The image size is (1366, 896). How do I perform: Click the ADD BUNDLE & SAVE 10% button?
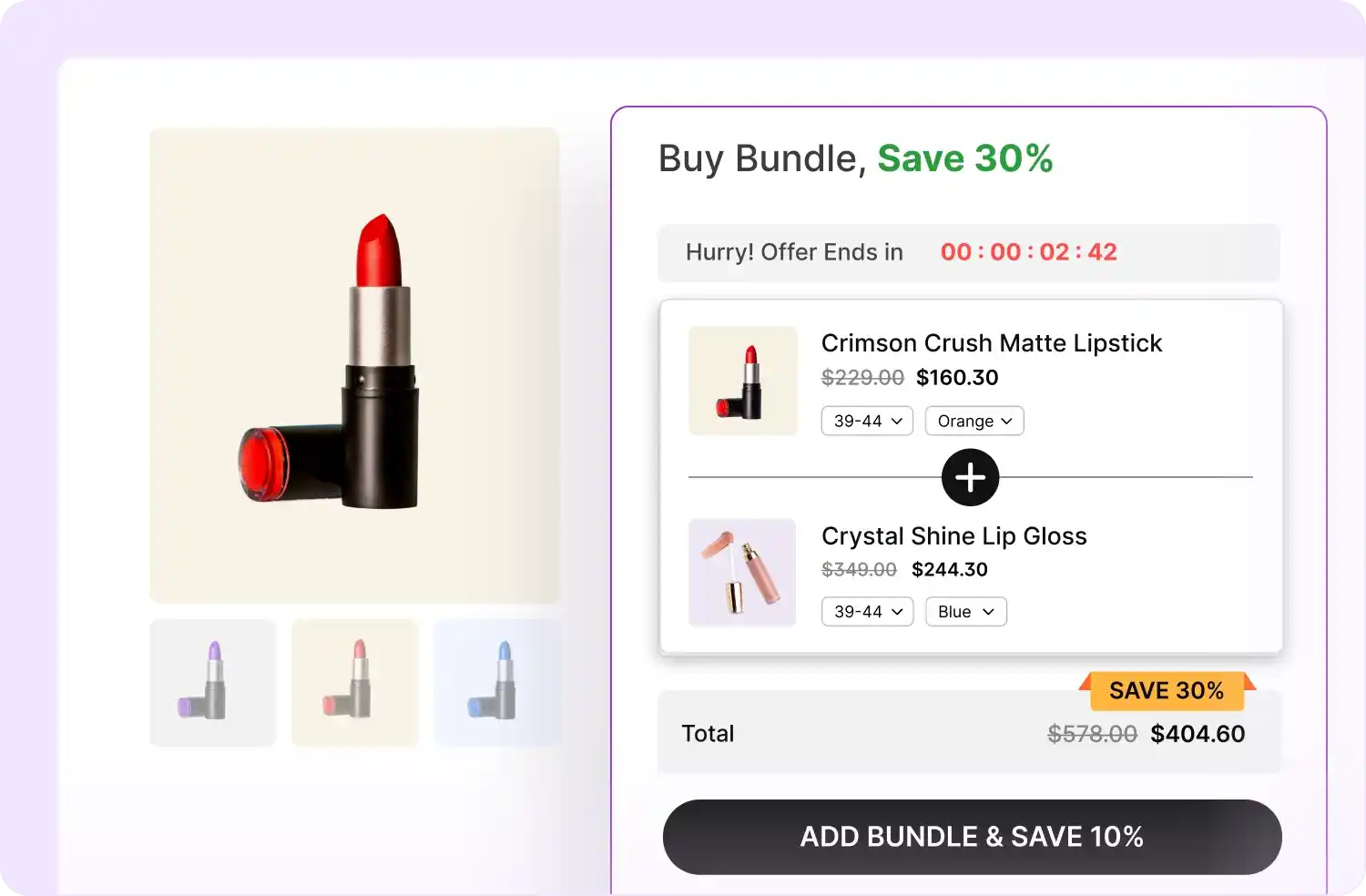point(971,837)
